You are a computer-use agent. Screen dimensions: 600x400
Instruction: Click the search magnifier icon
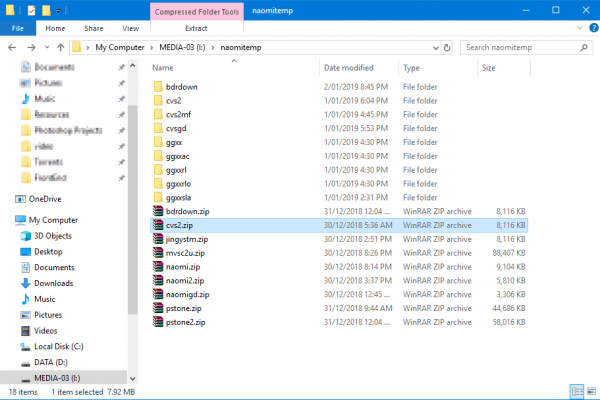(x=584, y=47)
